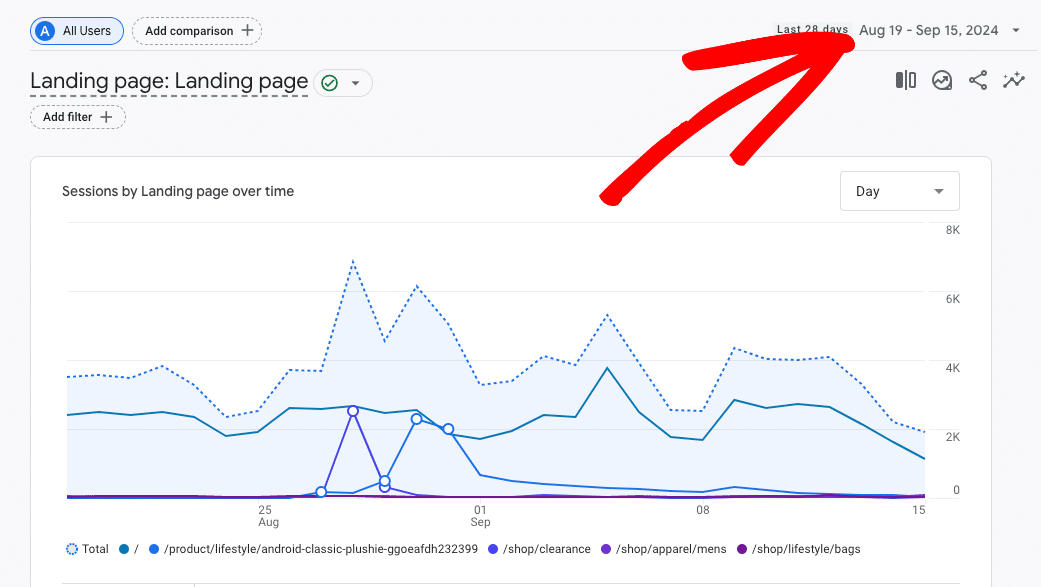Click the green report status checkmark
The height and width of the screenshot is (587, 1041).
pos(329,83)
